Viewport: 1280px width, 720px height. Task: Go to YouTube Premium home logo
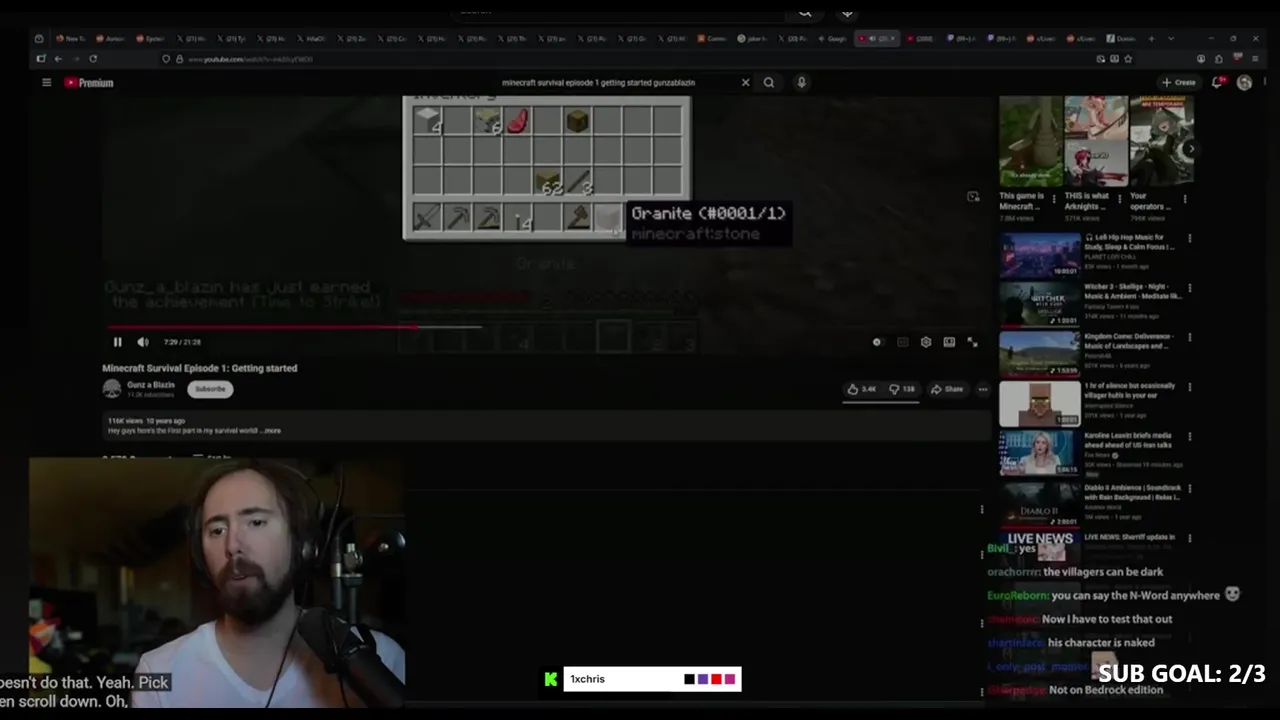click(89, 83)
